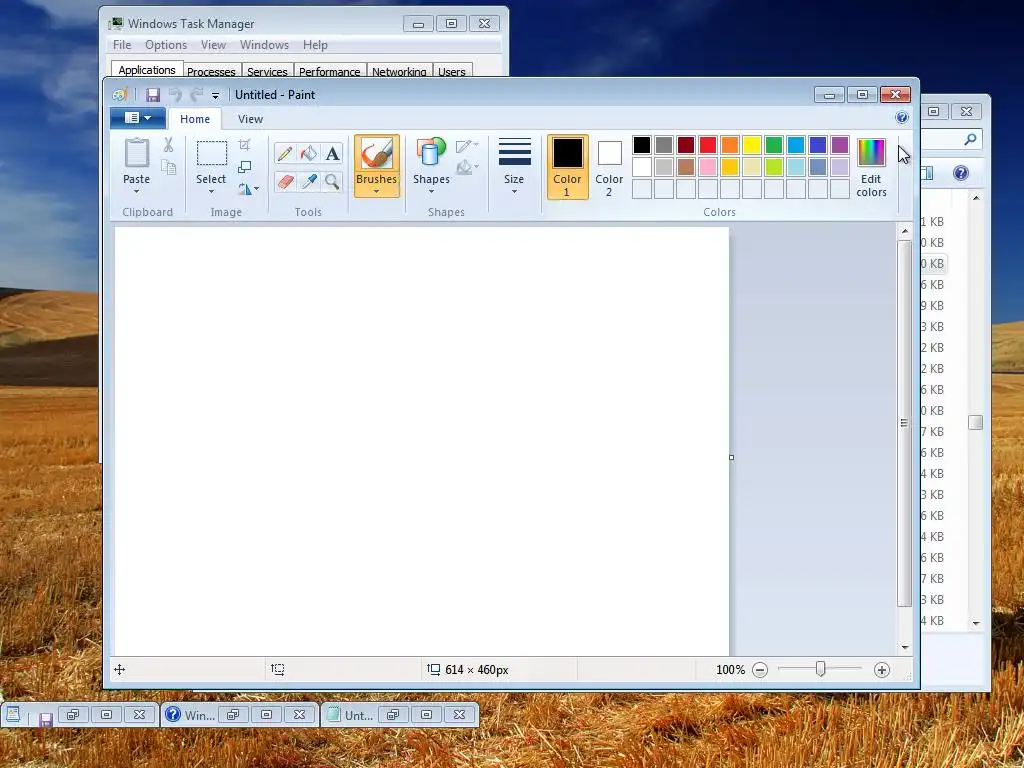Image resolution: width=1024 pixels, height=768 pixels.
Task: Expand the Brushes dropdown arrow
Action: [x=377, y=191]
